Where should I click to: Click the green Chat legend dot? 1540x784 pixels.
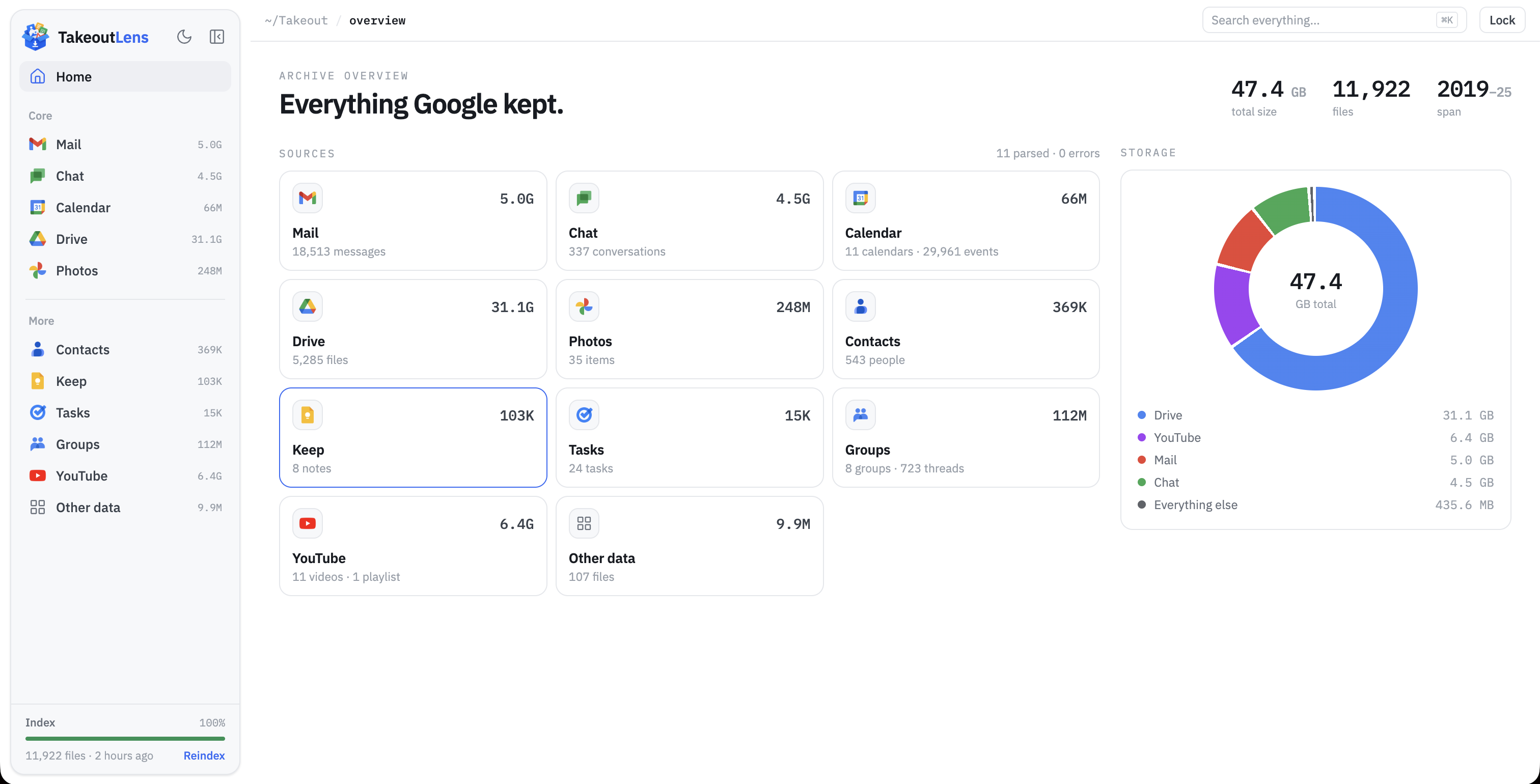(x=1142, y=482)
